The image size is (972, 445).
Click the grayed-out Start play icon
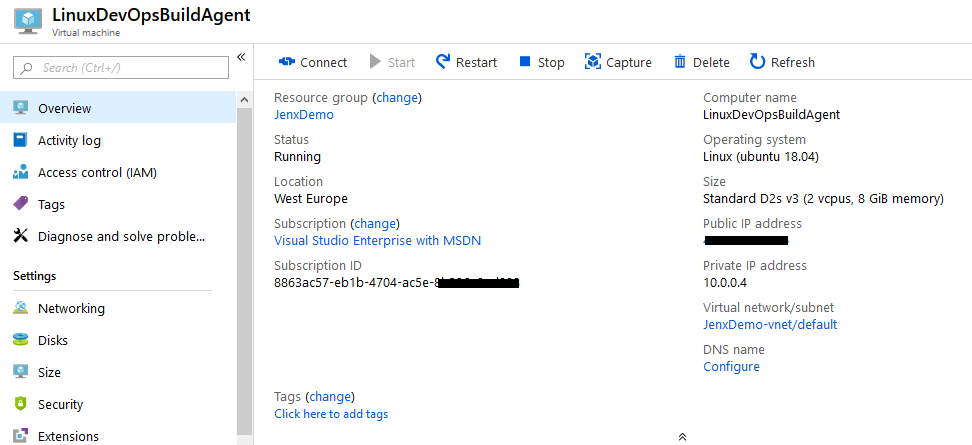(375, 62)
